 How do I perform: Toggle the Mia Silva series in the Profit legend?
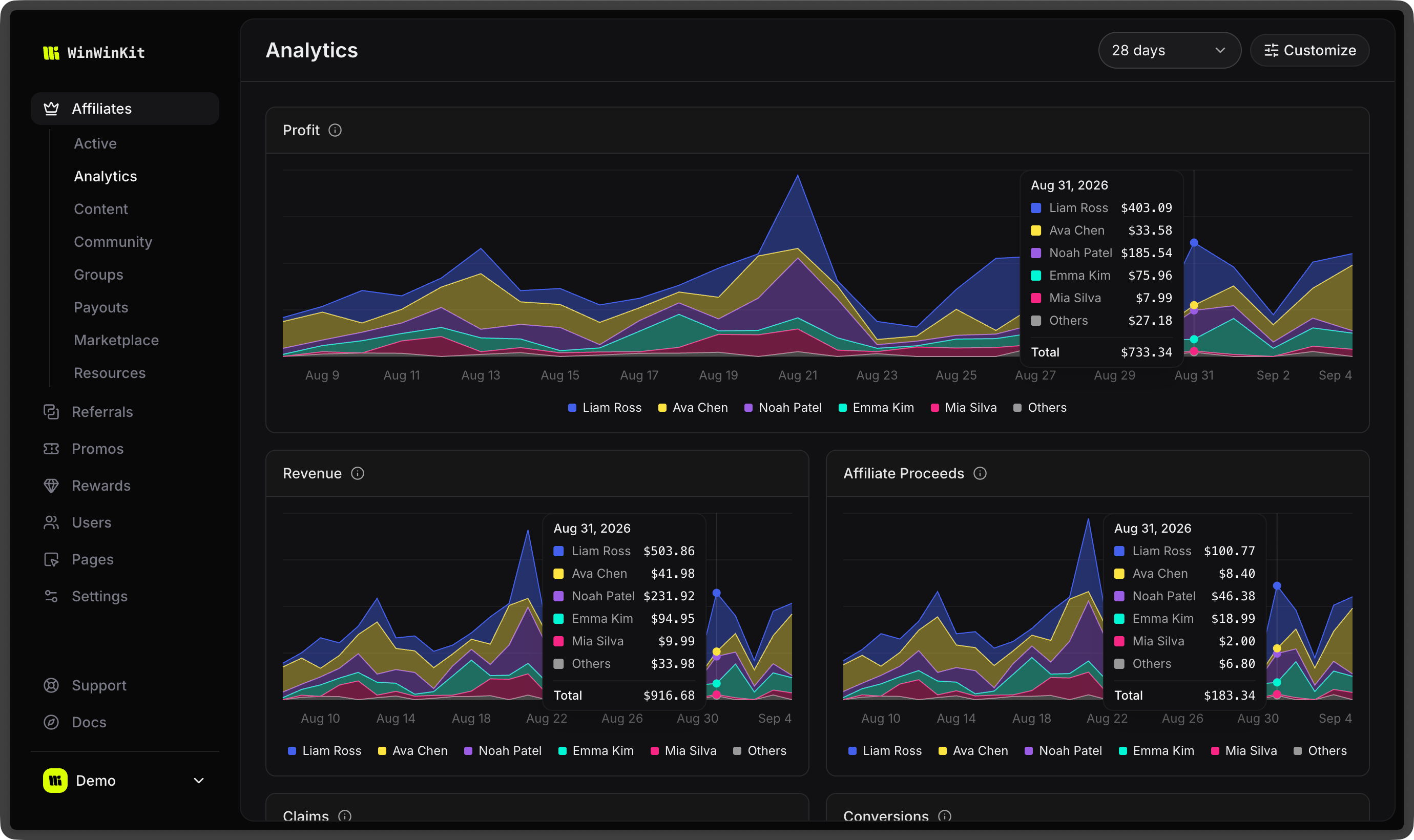(x=964, y=408)
